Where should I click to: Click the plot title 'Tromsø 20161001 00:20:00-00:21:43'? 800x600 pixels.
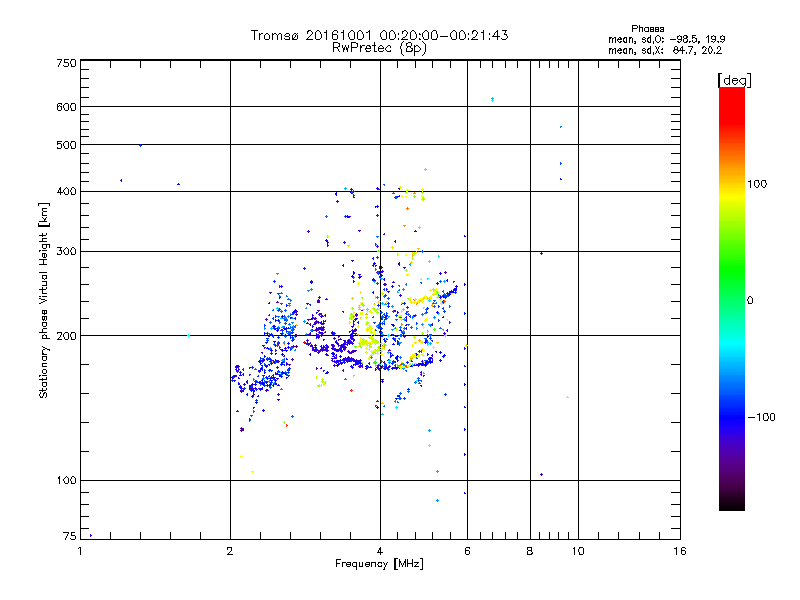click(x=379, y=35)
